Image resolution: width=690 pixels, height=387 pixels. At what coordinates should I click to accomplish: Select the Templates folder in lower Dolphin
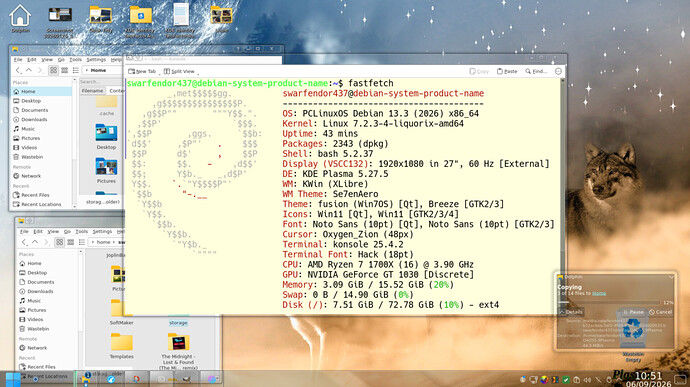121,346
